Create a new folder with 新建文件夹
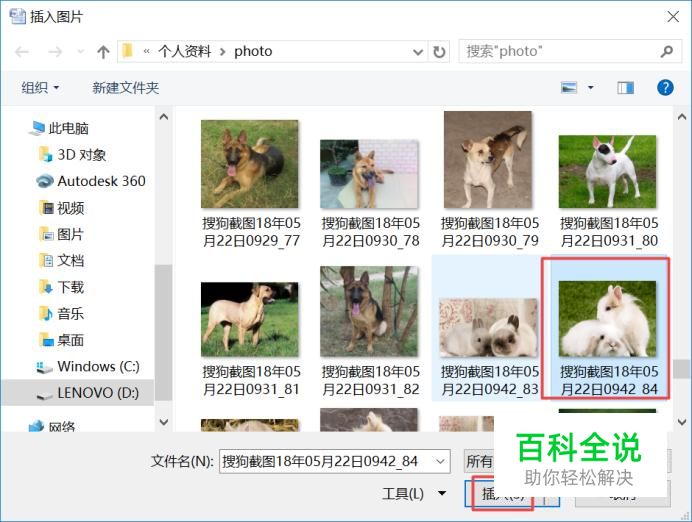 (x=125, y=87)
